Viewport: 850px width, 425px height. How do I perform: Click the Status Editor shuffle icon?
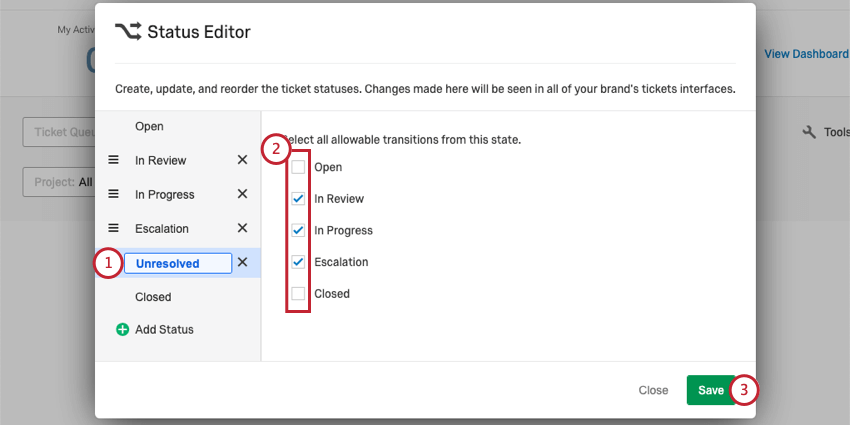(x=128, y=31)
